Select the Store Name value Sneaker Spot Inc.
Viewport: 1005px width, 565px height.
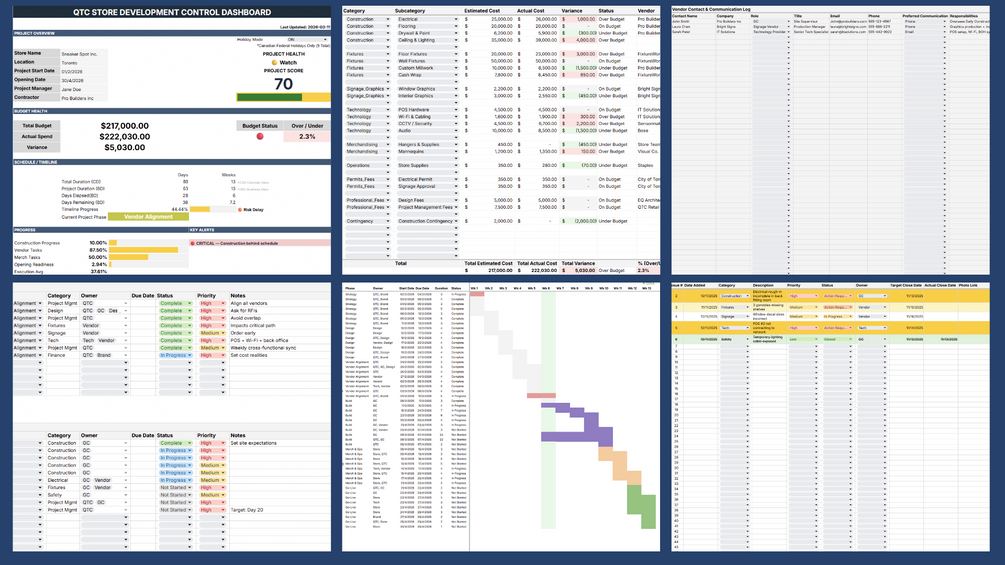pos(84,54)
